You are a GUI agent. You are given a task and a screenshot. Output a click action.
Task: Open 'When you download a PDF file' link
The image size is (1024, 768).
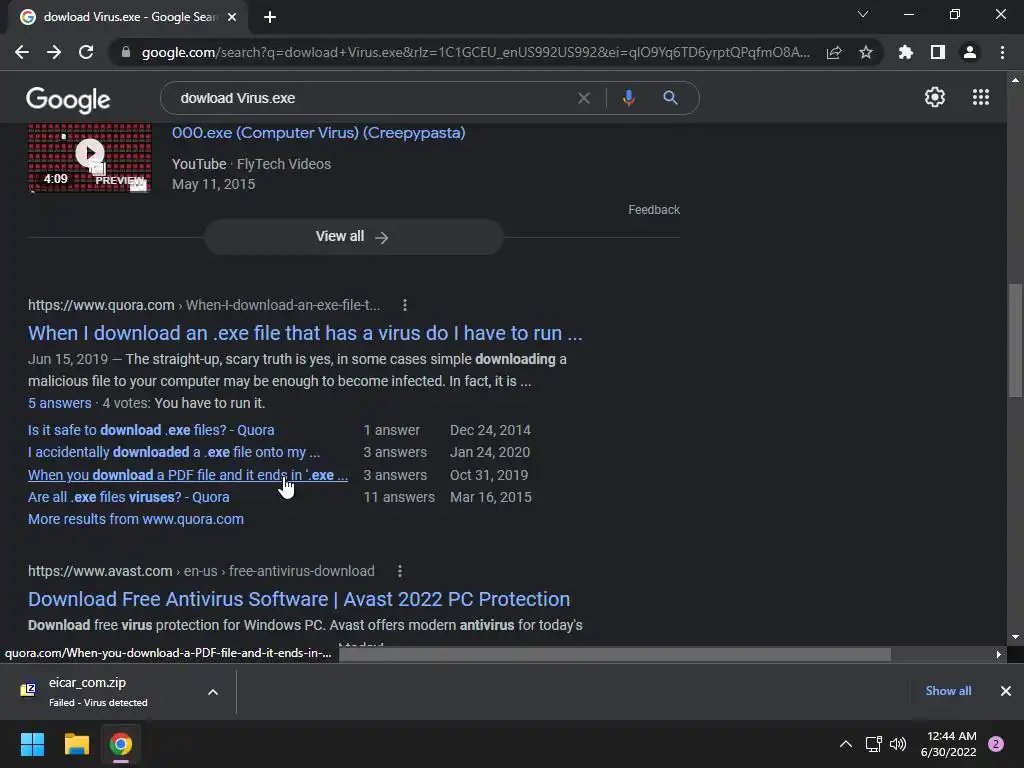[x=187, y=475]
